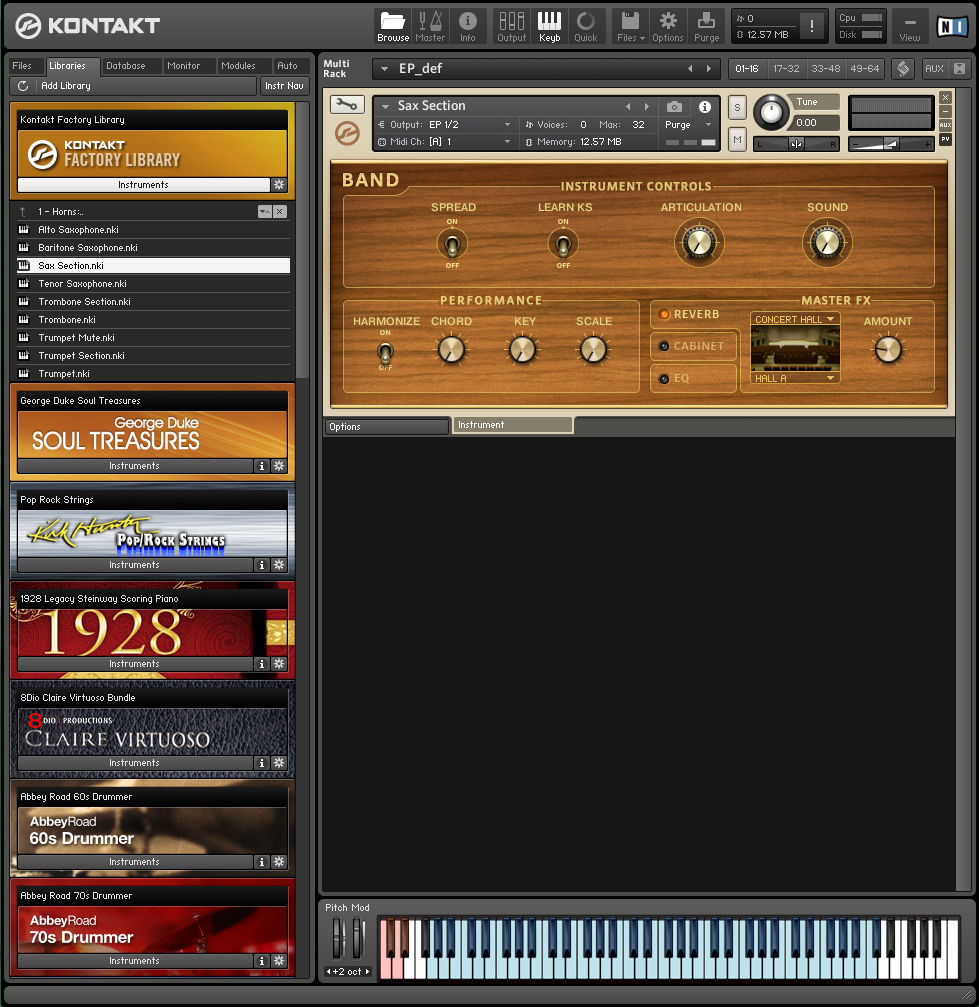Image resolution: width=979 pixels, height=1007 pixels.
Task: Click the reverb AMOUNT knob
Action: [x=888, y=350]
